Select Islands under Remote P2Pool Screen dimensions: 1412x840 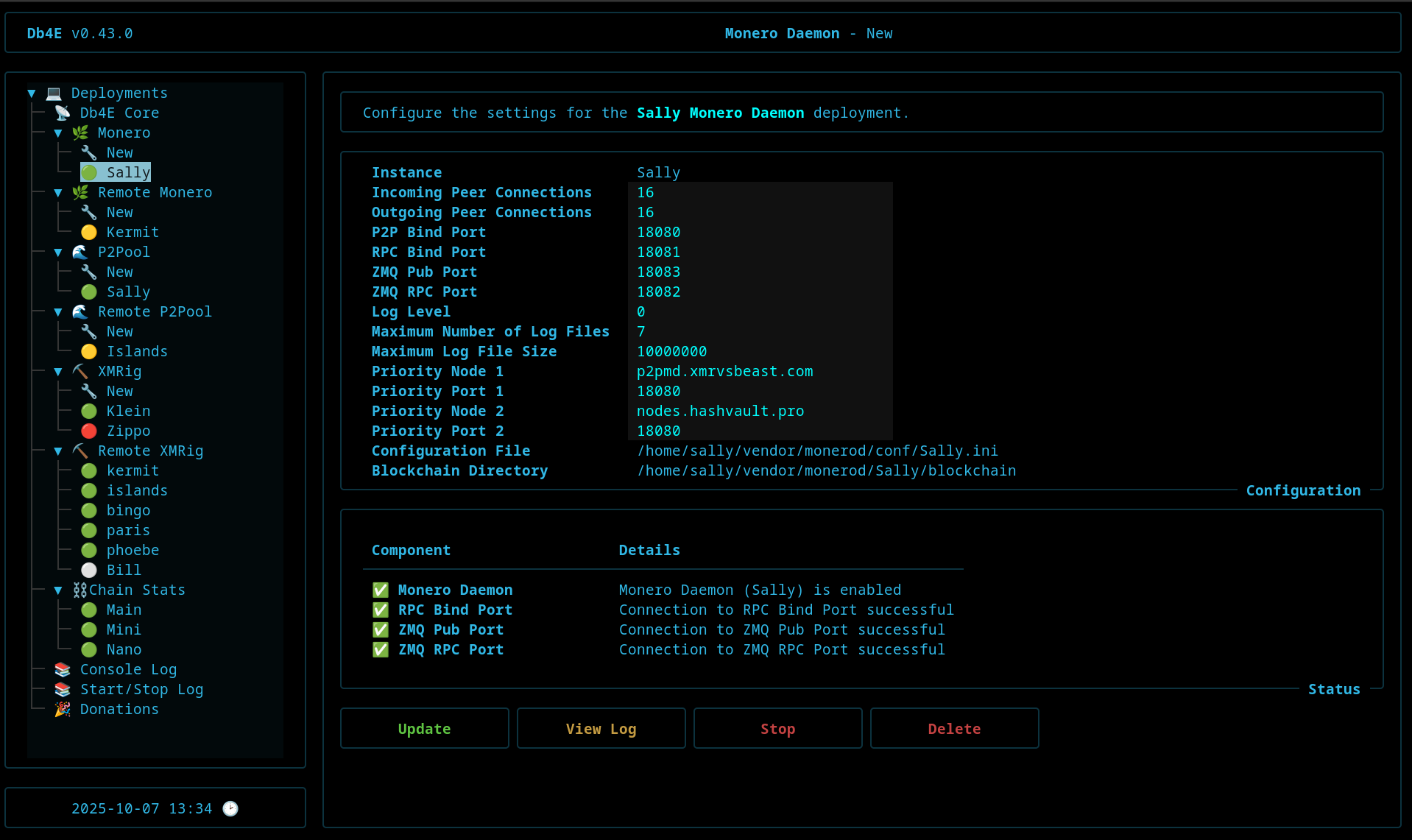(x=137, y=351)
